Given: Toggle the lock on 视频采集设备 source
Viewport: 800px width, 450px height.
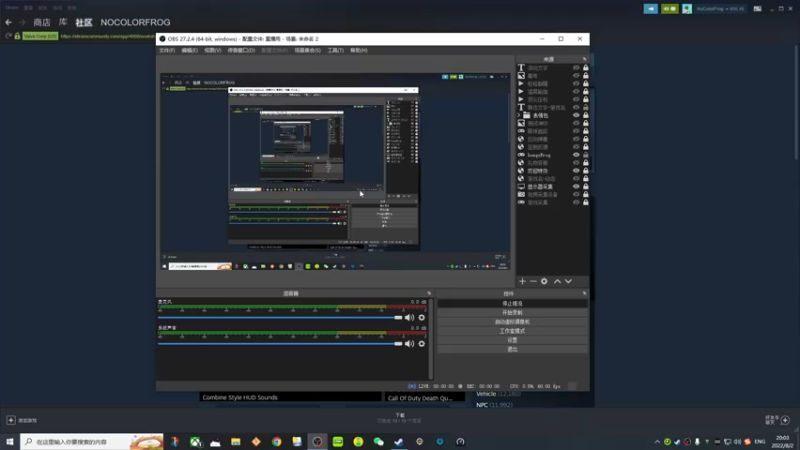Looking at the screenshot, I should coord(586,194).
